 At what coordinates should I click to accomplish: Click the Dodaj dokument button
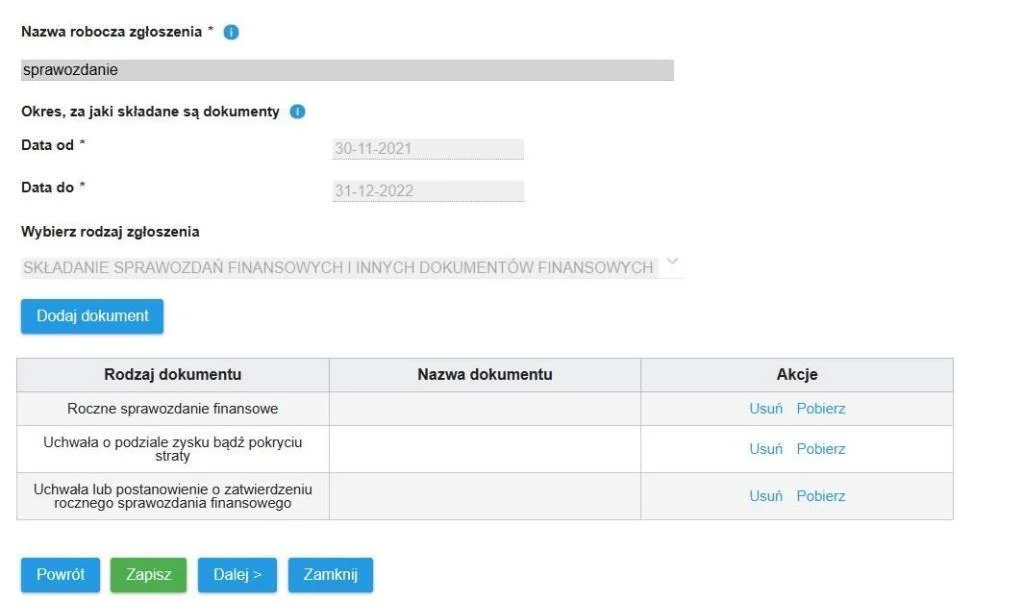92,316
